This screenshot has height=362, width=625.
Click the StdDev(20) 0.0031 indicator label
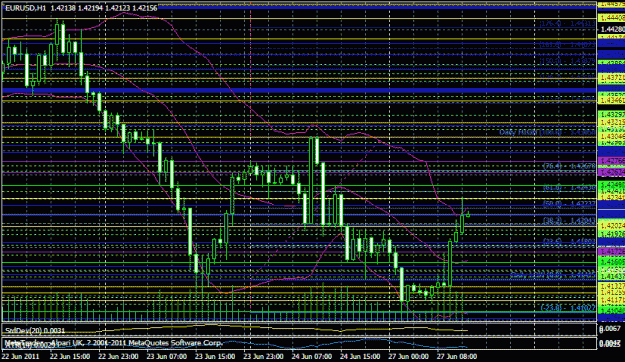(x=35, y=331)
